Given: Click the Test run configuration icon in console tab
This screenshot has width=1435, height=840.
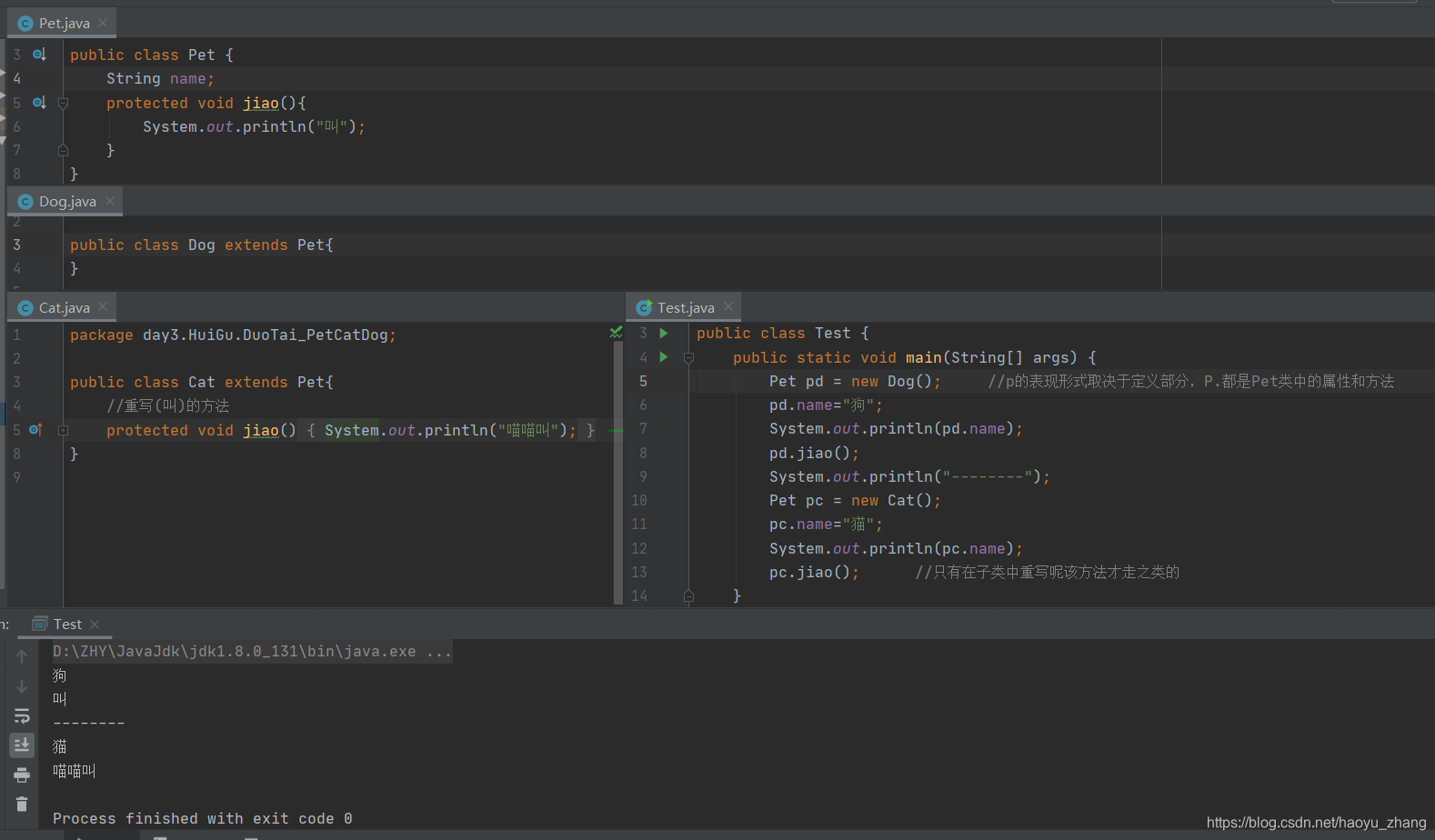Looking at the screenshot, I should [x=40, y=625].
